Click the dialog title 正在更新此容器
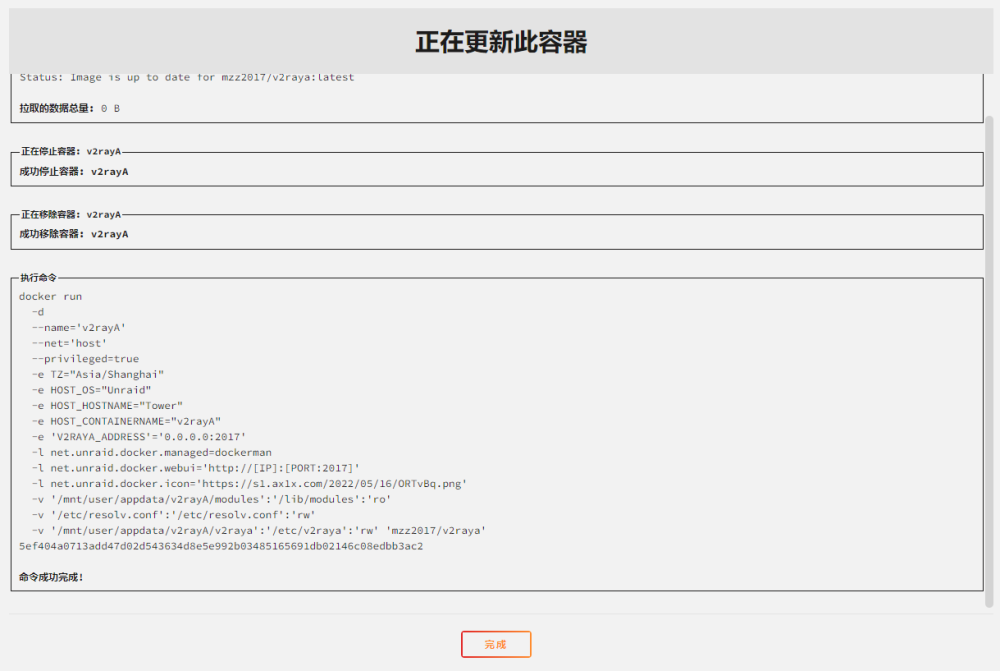 tap(501, 42)
